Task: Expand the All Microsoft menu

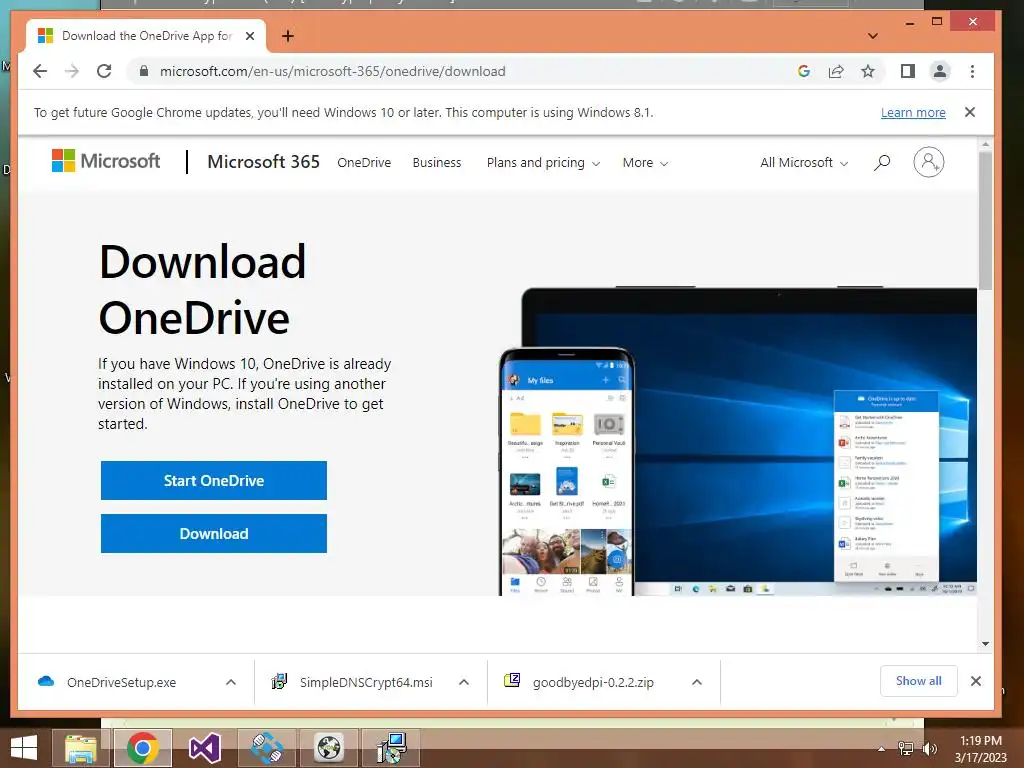Action: coord(804,163)
